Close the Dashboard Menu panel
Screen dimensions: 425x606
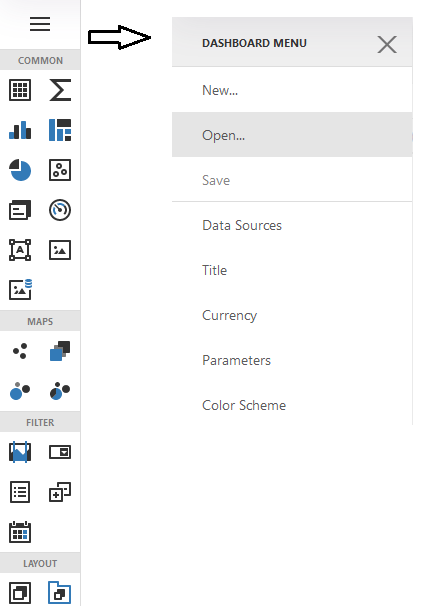[387, 44]
